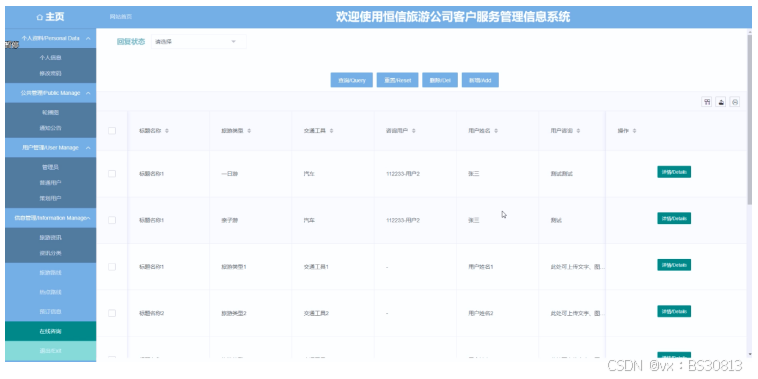758x379 pixels.
Task: Click the export icon above the table
Action: pyautogui.click(x=721, y=102)
